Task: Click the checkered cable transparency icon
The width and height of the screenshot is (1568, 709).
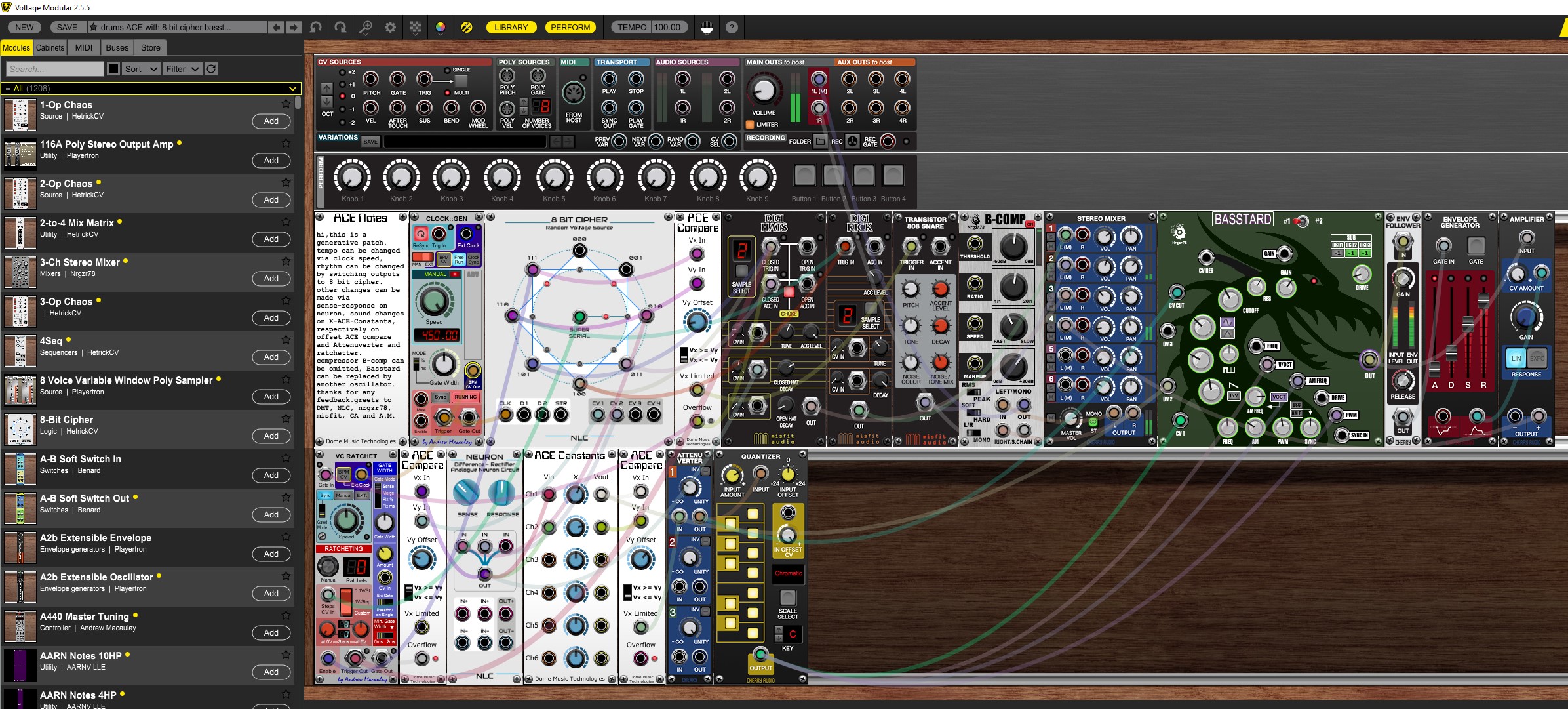Action: pyautogui.click(x=416, y=28)
